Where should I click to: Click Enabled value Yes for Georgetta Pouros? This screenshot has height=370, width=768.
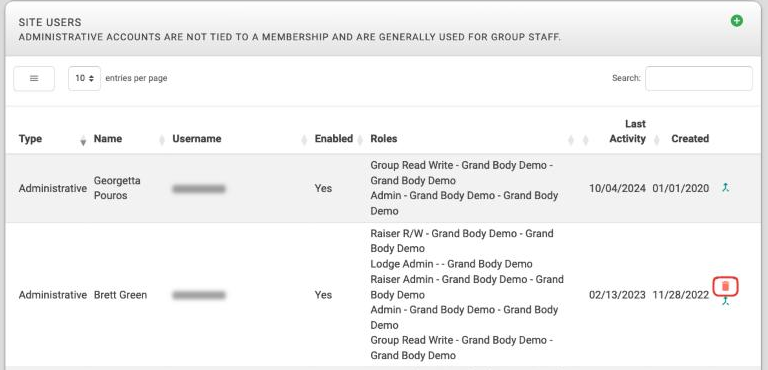pyautogui.click(x=323, y=188)
